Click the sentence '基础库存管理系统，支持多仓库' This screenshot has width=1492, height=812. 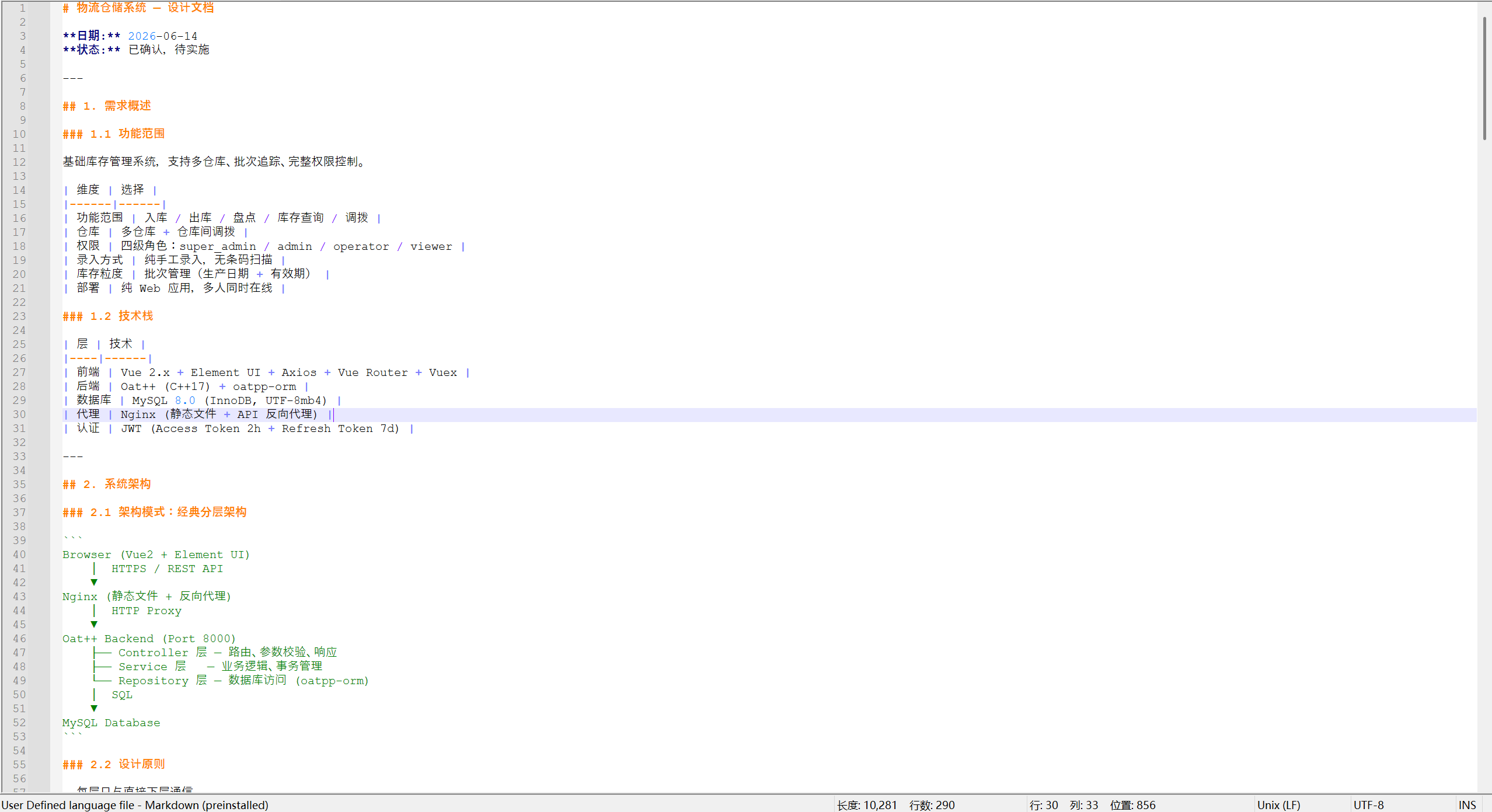point(144,162)
